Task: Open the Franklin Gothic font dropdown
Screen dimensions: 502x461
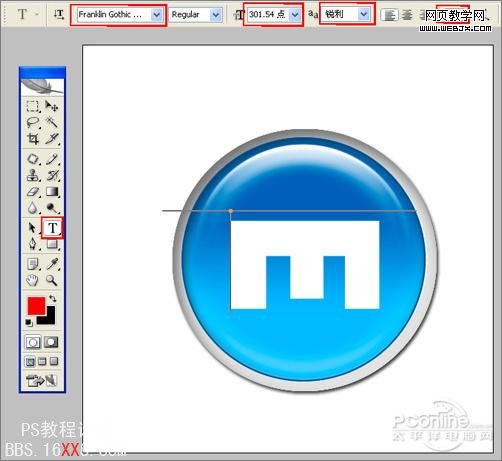Action: (x=157, y=14)
